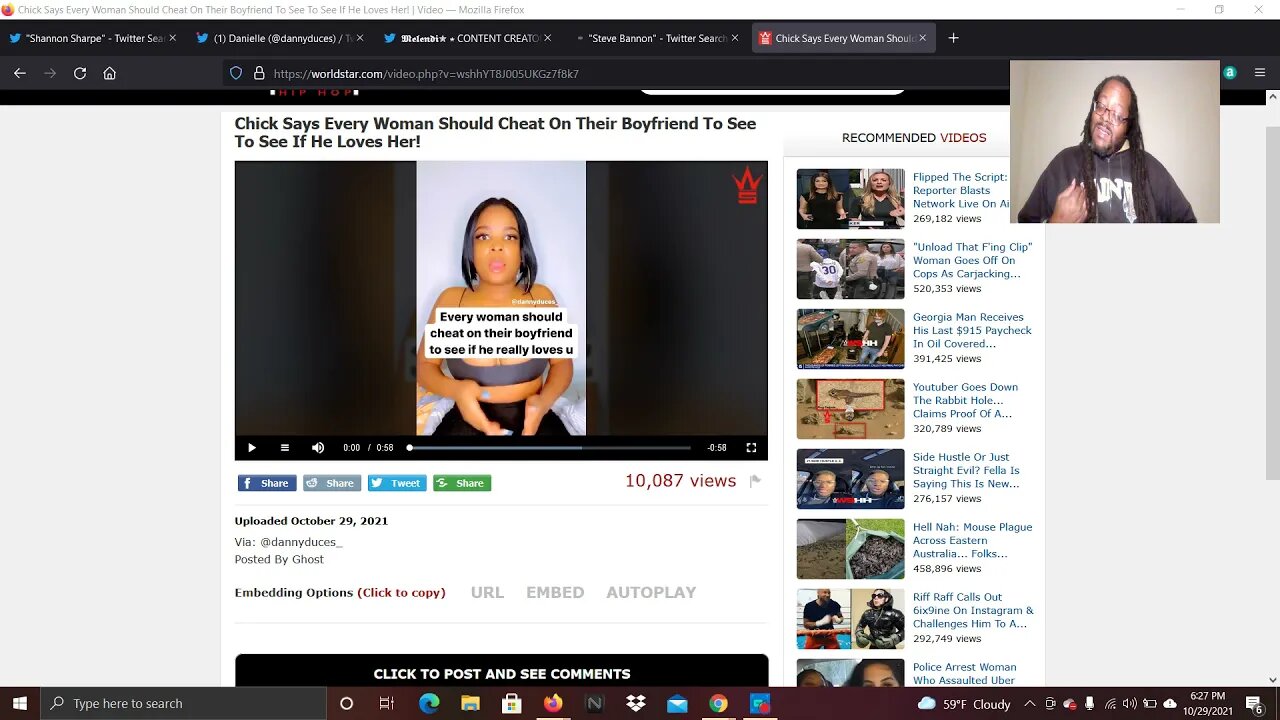Click the @dannyduces_ via credit text
The width and height of the screenshot is (1280, 720).
[301, 542]
